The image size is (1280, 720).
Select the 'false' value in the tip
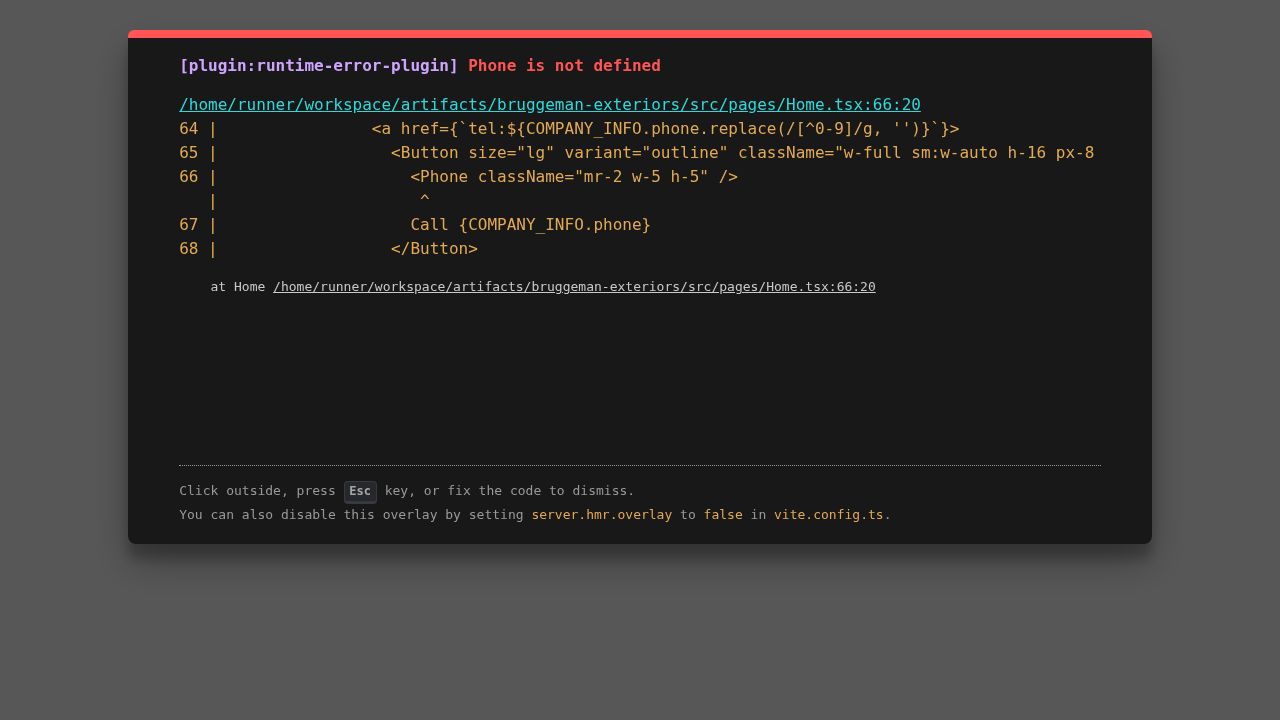pyautogui.click(x=723, y=515)
